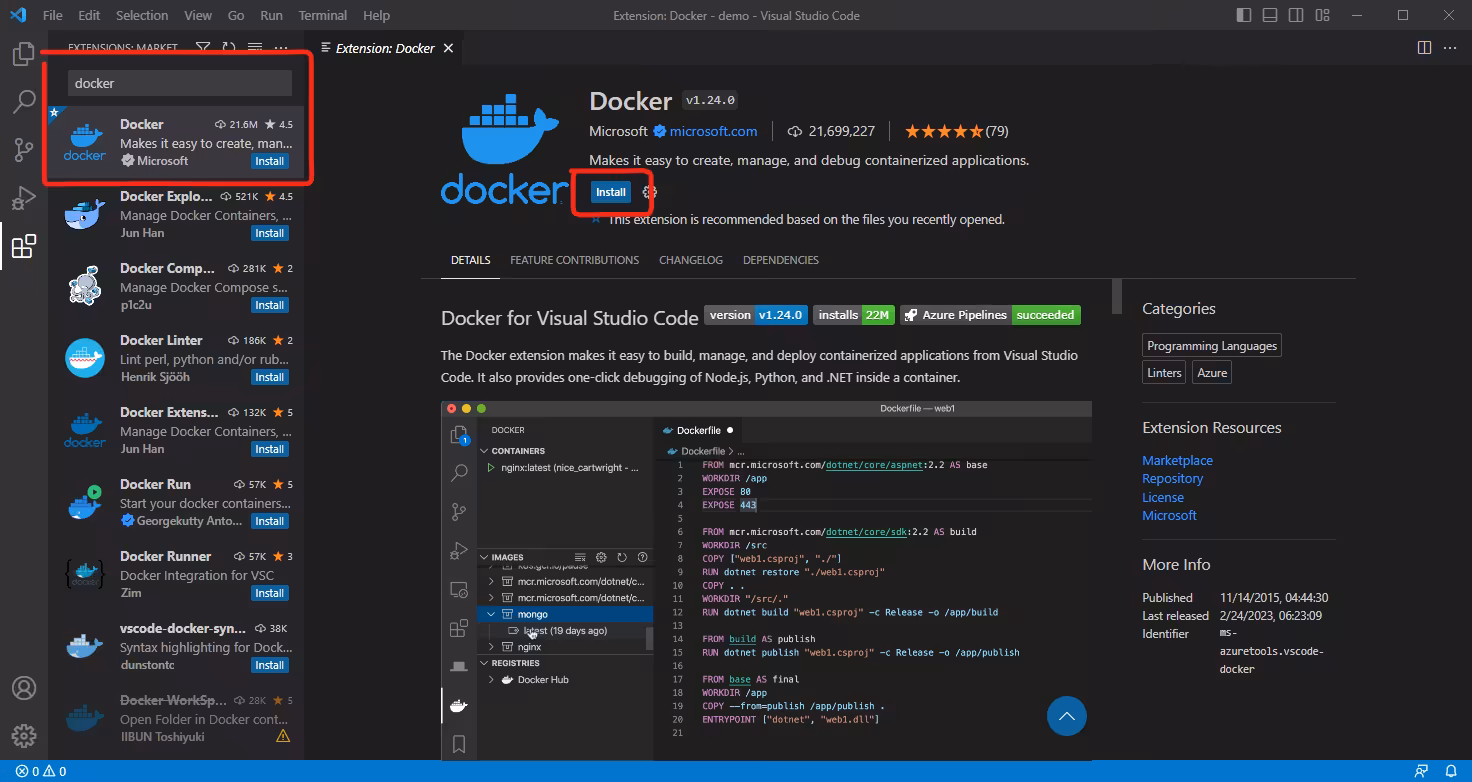Select the Details tab
The width and height of the screenshot is (1472, 782).
point(470,260)
